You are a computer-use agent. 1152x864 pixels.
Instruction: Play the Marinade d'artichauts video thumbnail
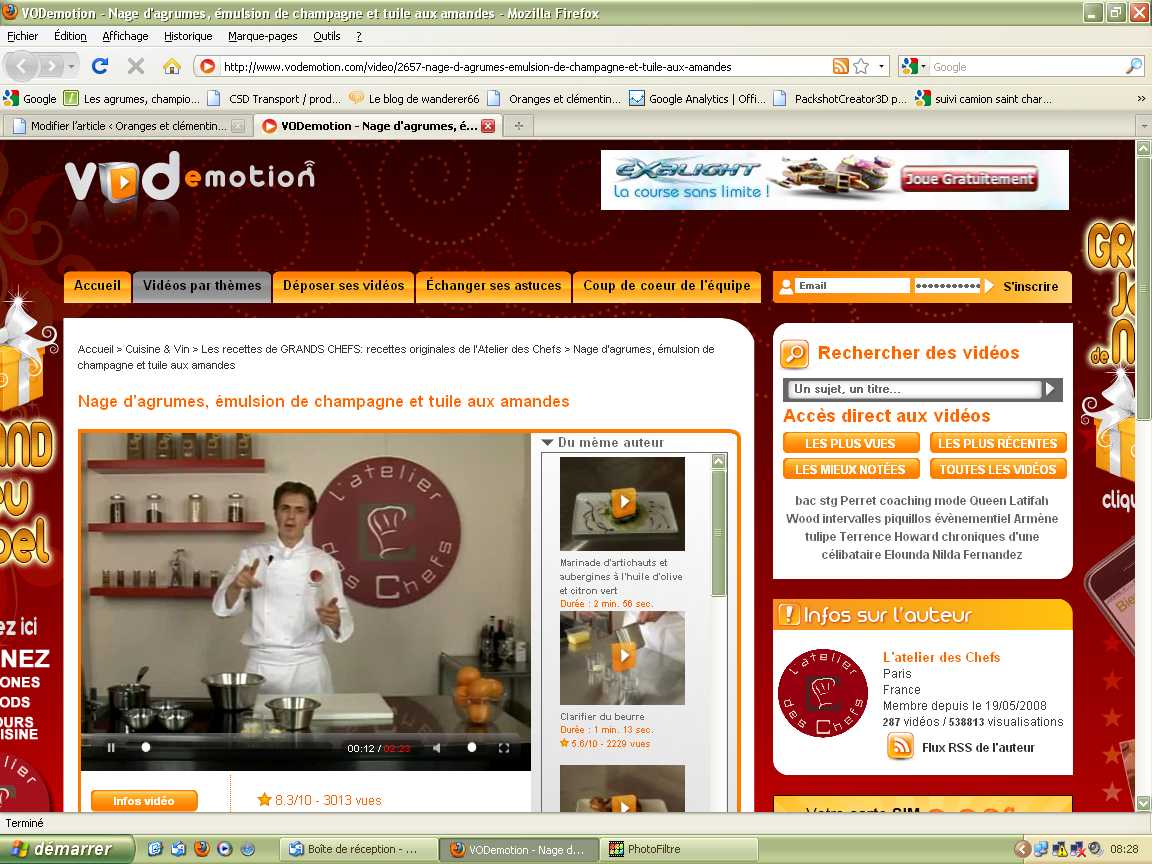(622, 503)
